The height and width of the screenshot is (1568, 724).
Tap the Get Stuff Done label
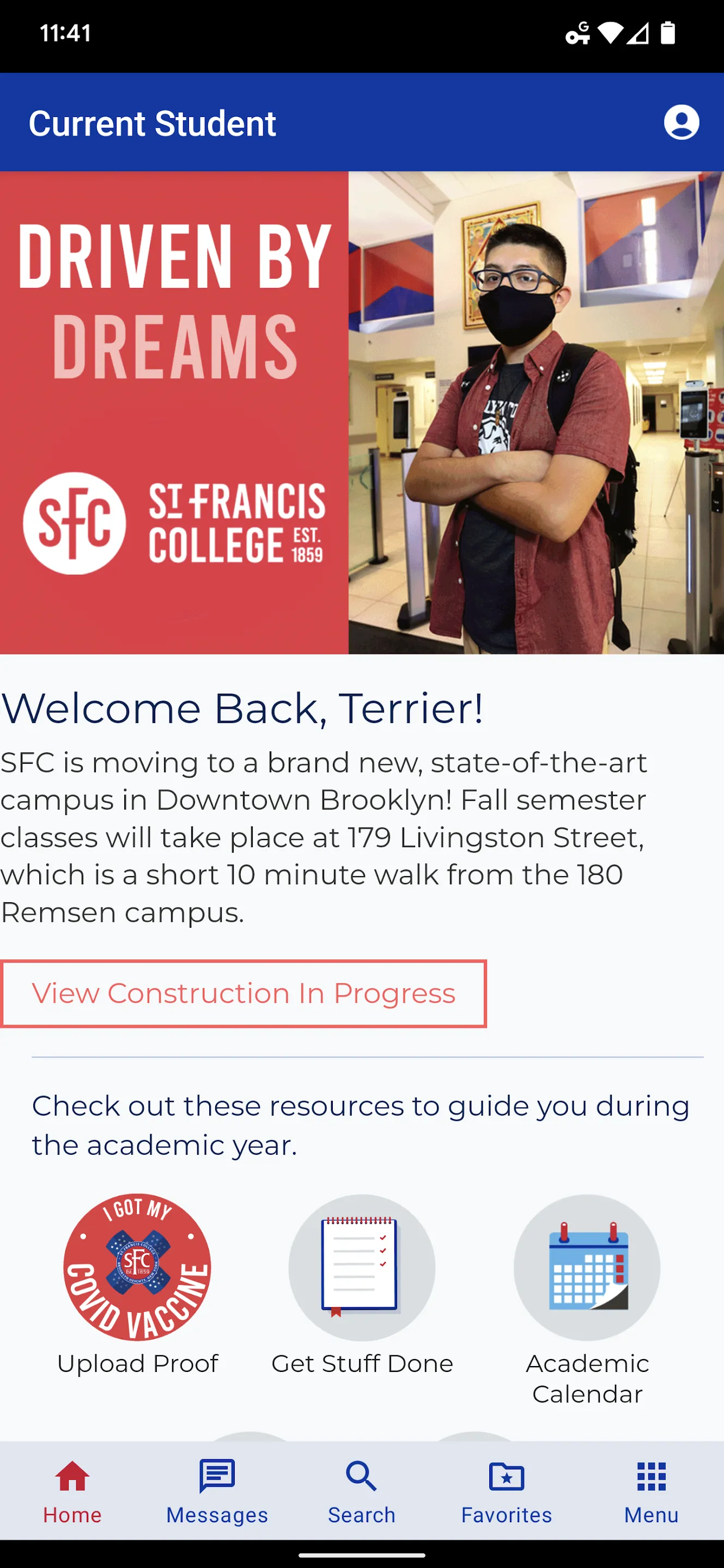click(362, 1363)
